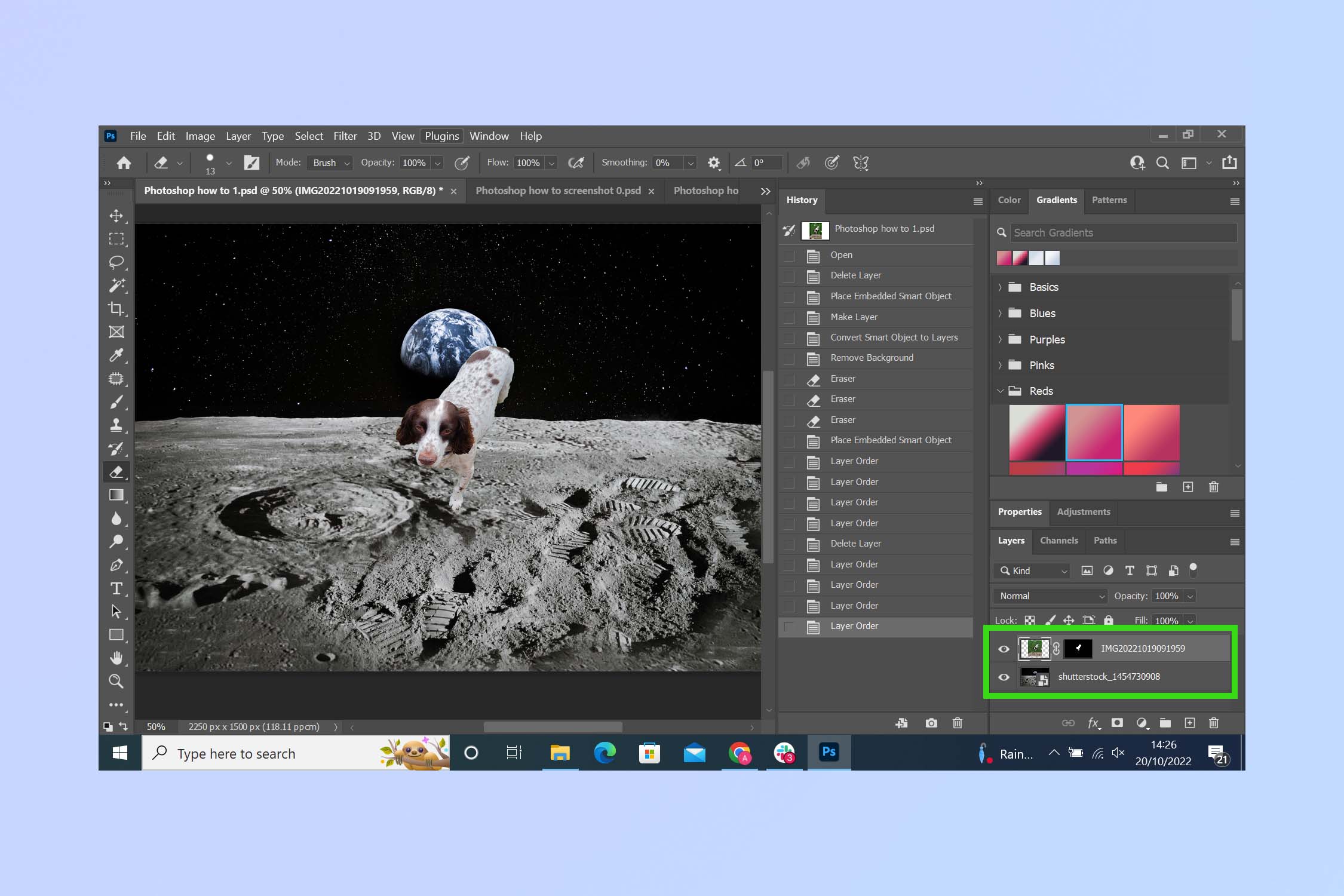Select the Rectangular Marquee tool
The width and height of the screenshot is (1344, 896).
tap(116, 239)
